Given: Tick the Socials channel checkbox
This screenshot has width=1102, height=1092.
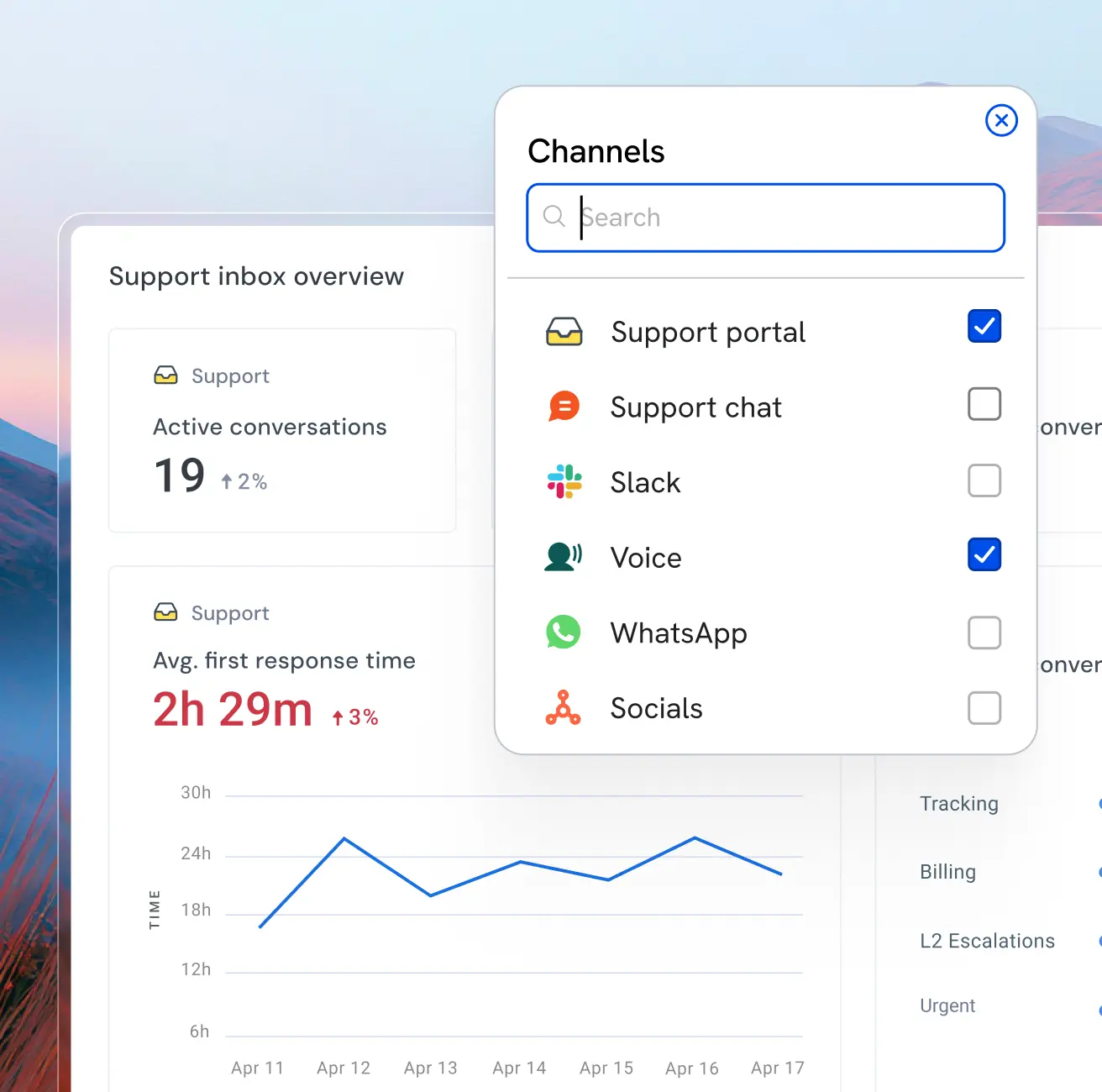Looking at the screenshot, I should pyautogui.click(x=984, y=708).
